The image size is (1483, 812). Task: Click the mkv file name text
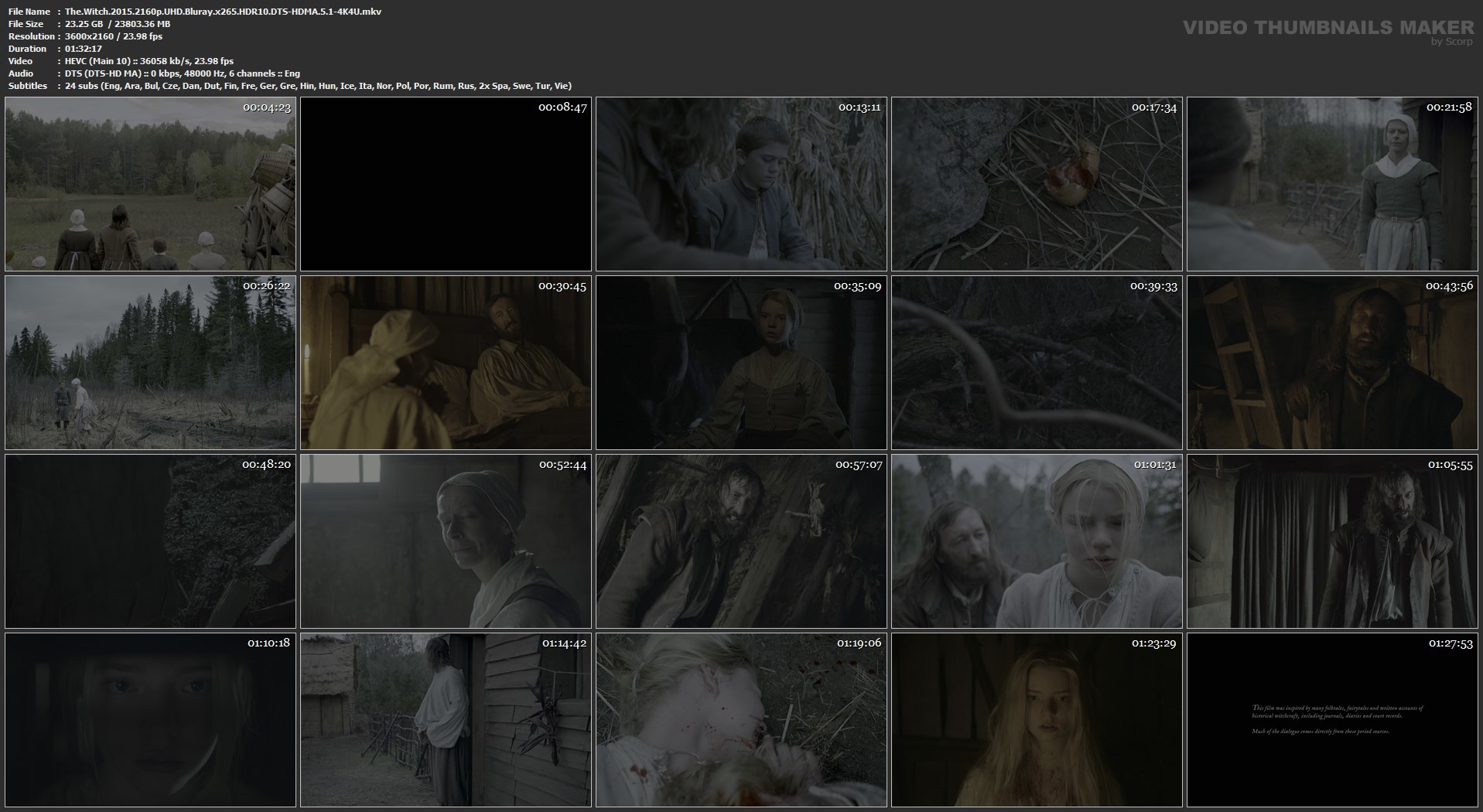click(x=223, y=12)
